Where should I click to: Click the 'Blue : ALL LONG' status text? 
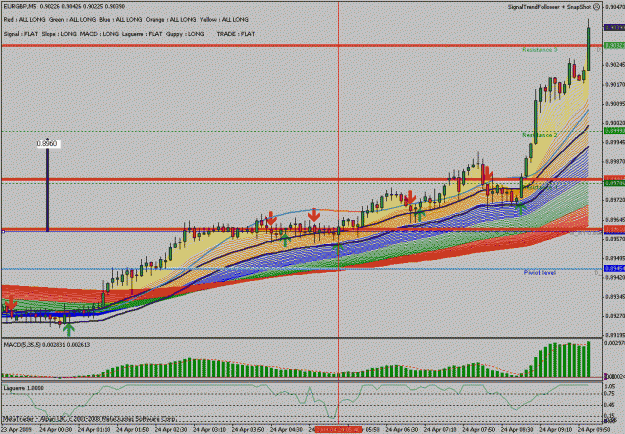(x=121, y=20)
